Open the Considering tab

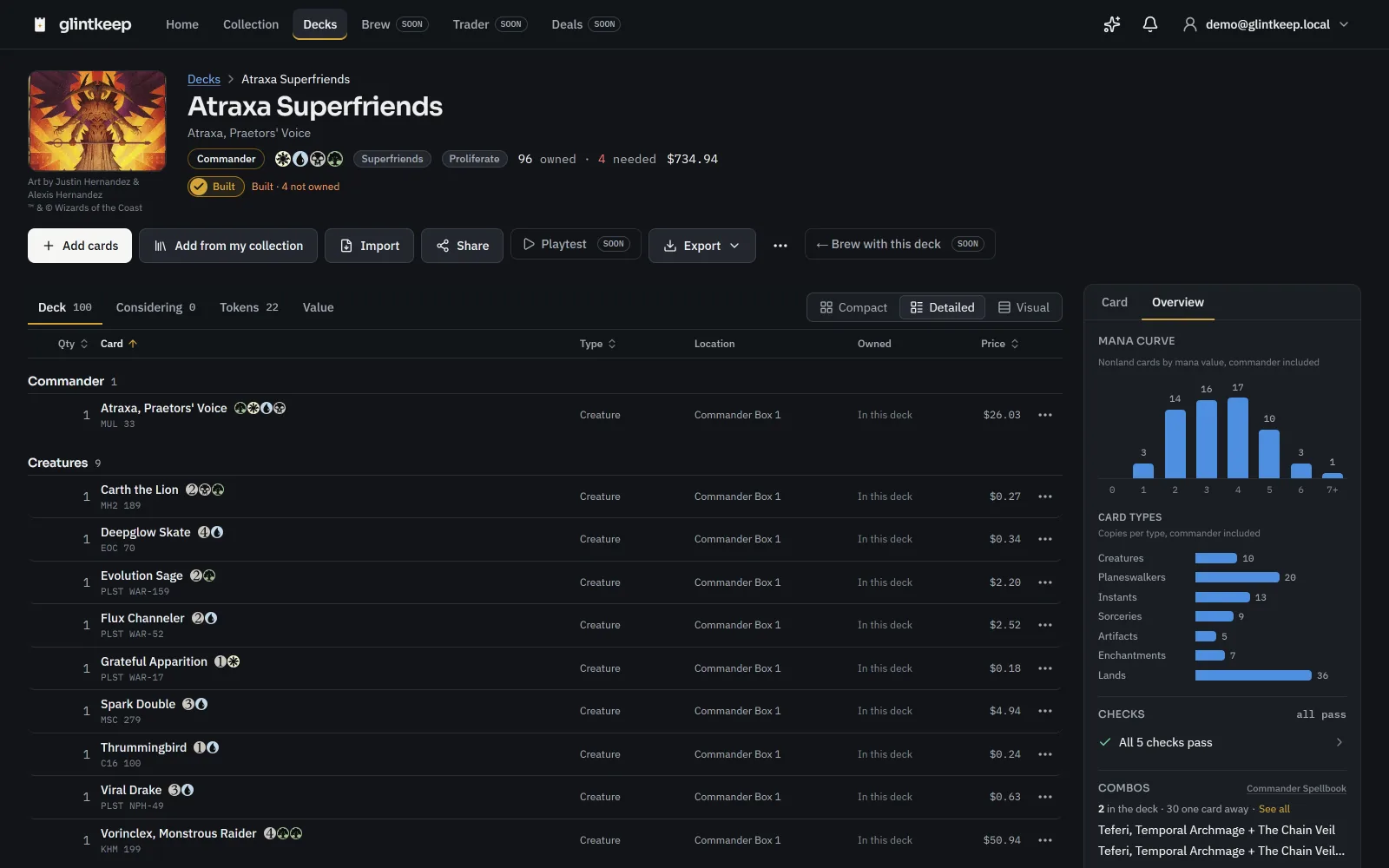coord(155,307)
